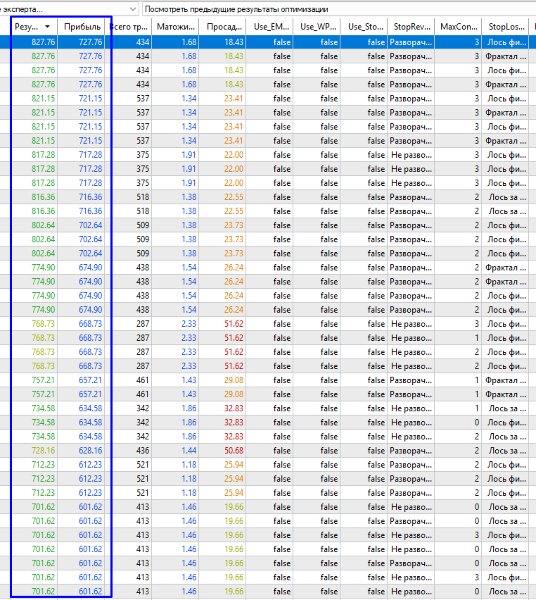Select 342 in 734.58 row with MaxCon 0
Viewport: 536px width, 600px height.
click(x=142, y=422)
